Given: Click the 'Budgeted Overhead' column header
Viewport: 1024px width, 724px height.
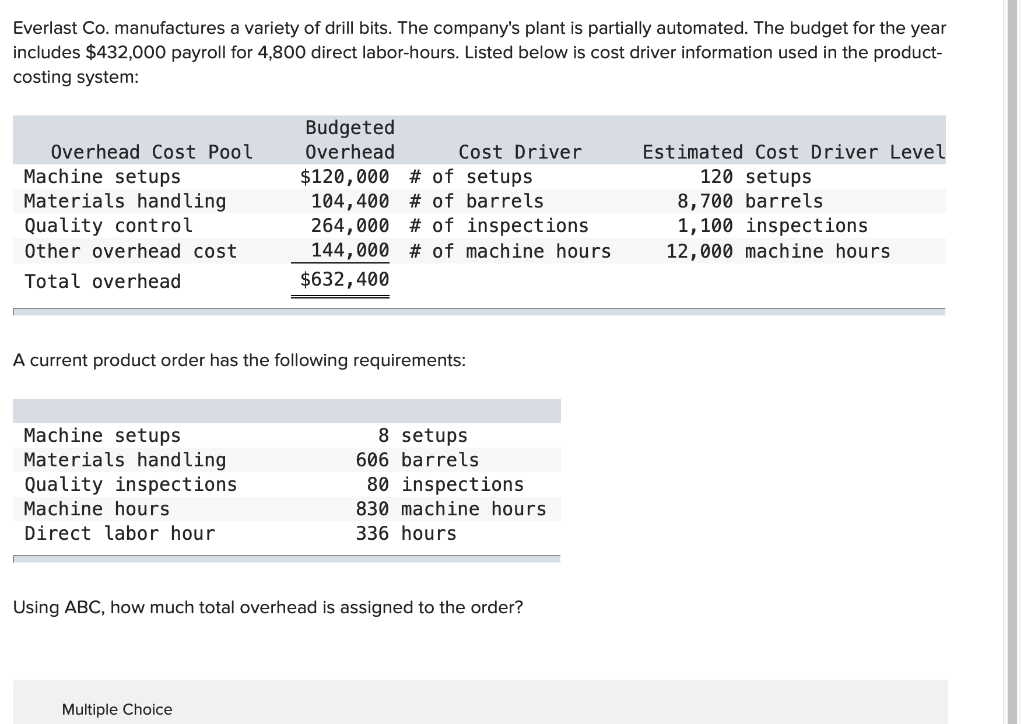Looking at the screenshot, I should coord(350,140).
